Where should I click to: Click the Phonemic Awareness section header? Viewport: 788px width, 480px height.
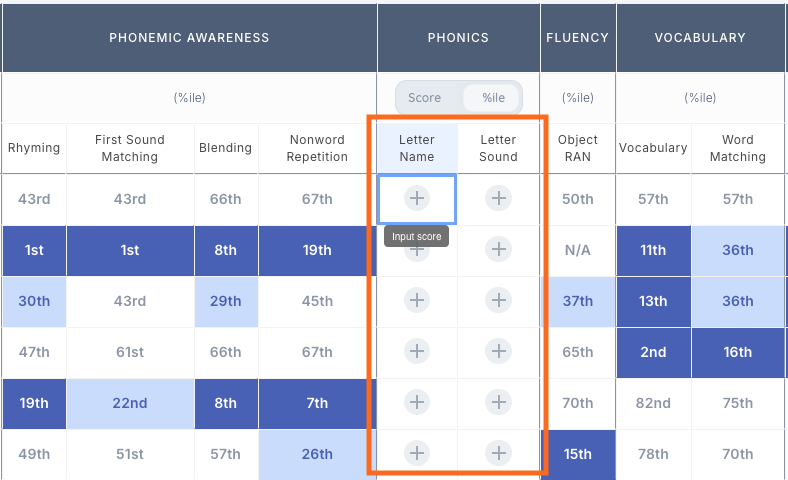189,38
